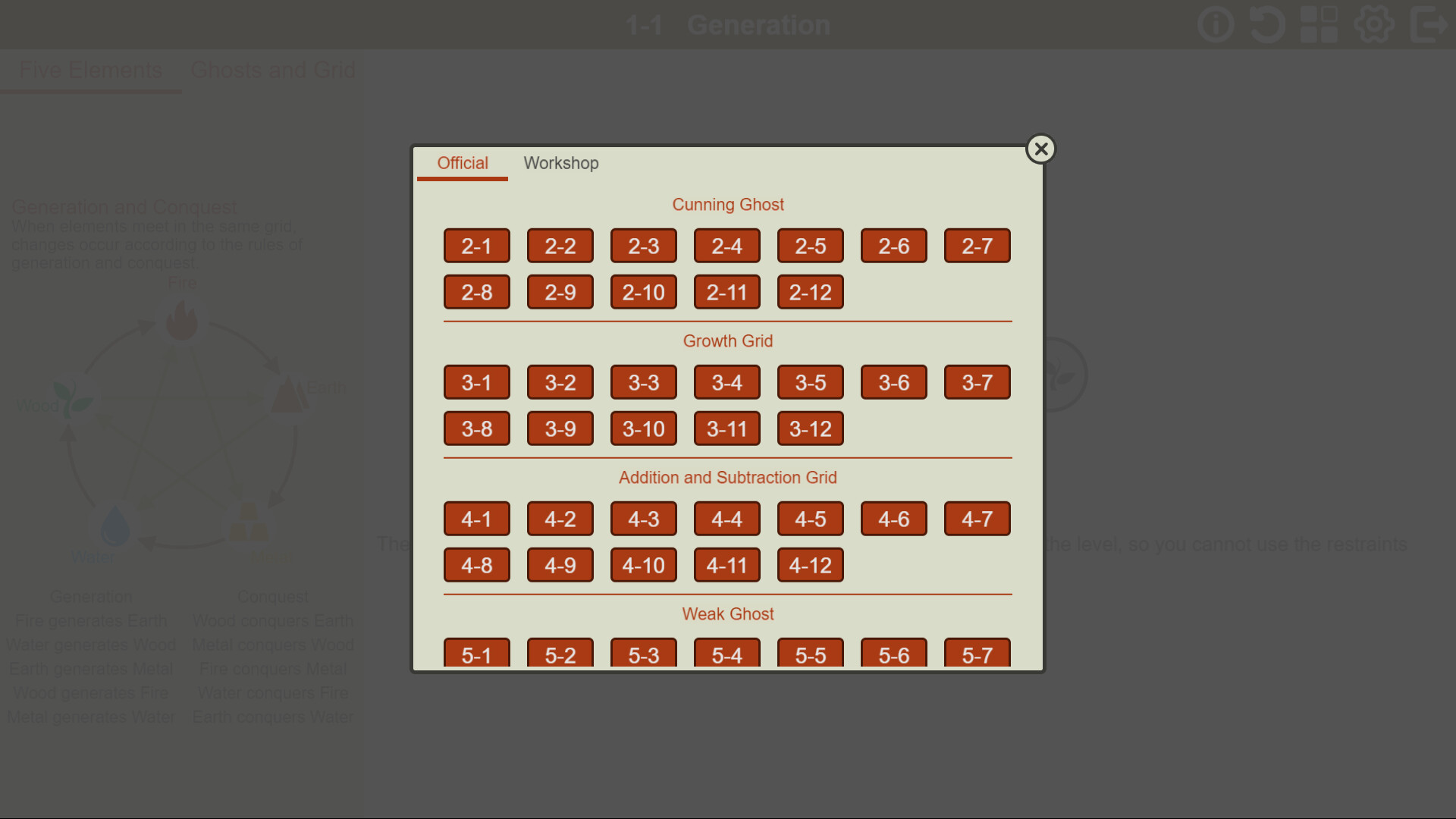1456x819 pixels.
Task: Start level 5-7 under Weak Ghost
Action: 977,655
